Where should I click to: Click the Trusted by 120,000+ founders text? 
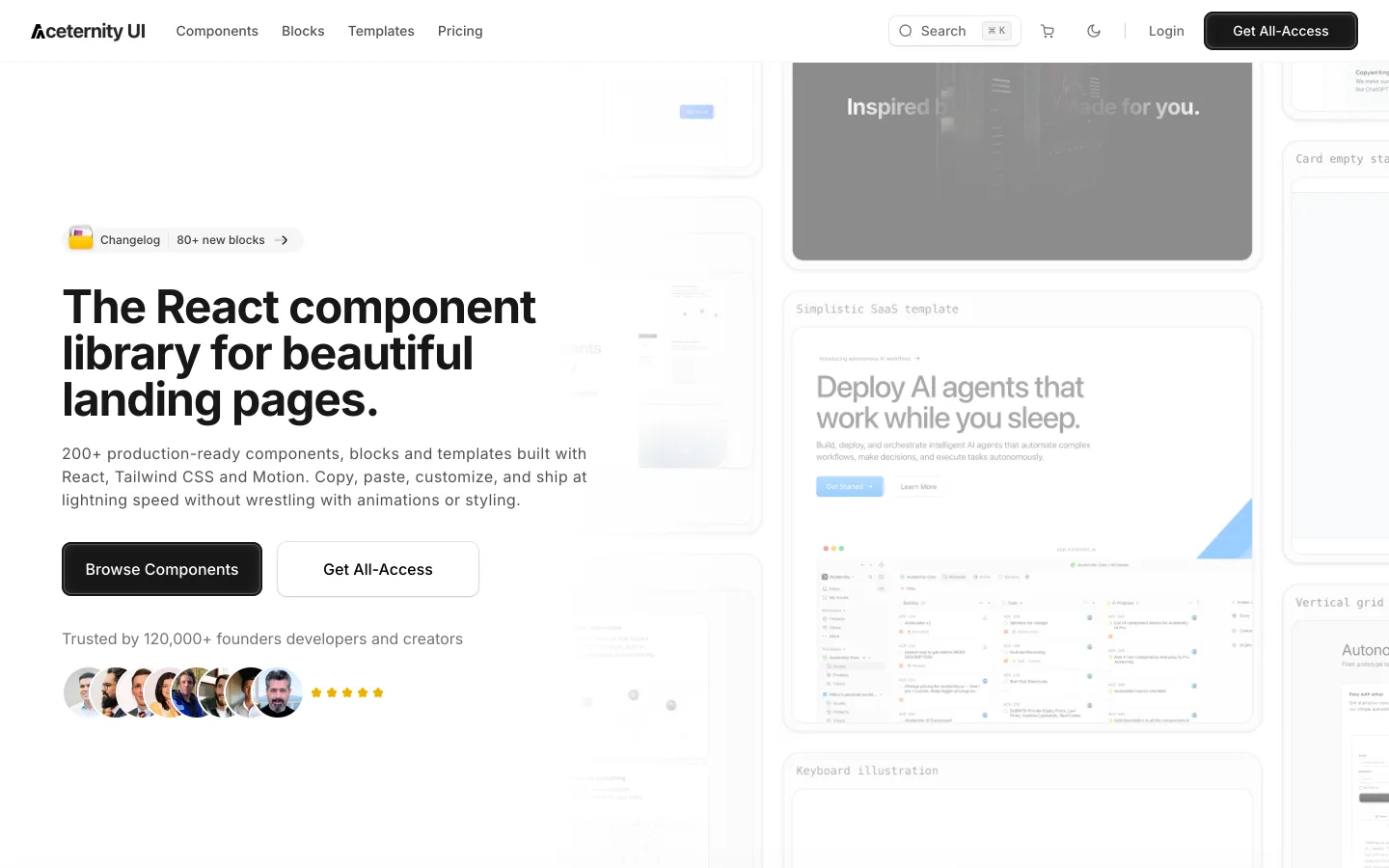pos(262,638)
